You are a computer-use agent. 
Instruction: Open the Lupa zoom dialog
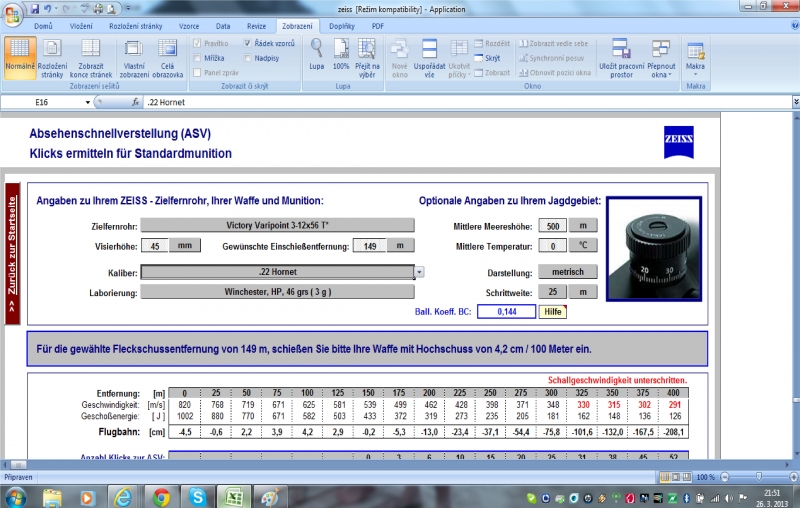(x=316, y=54)
